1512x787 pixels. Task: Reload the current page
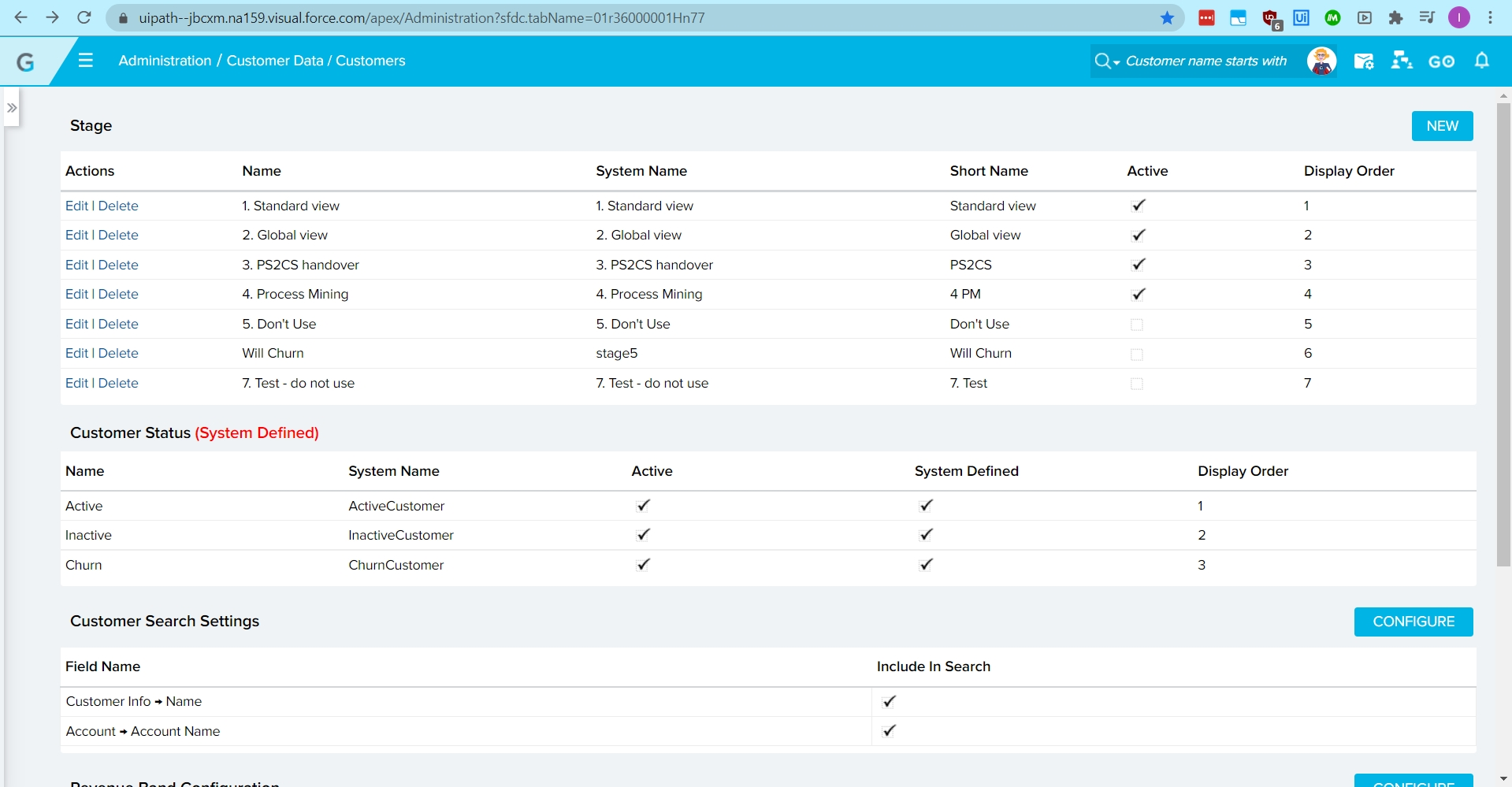click(84, 17)
